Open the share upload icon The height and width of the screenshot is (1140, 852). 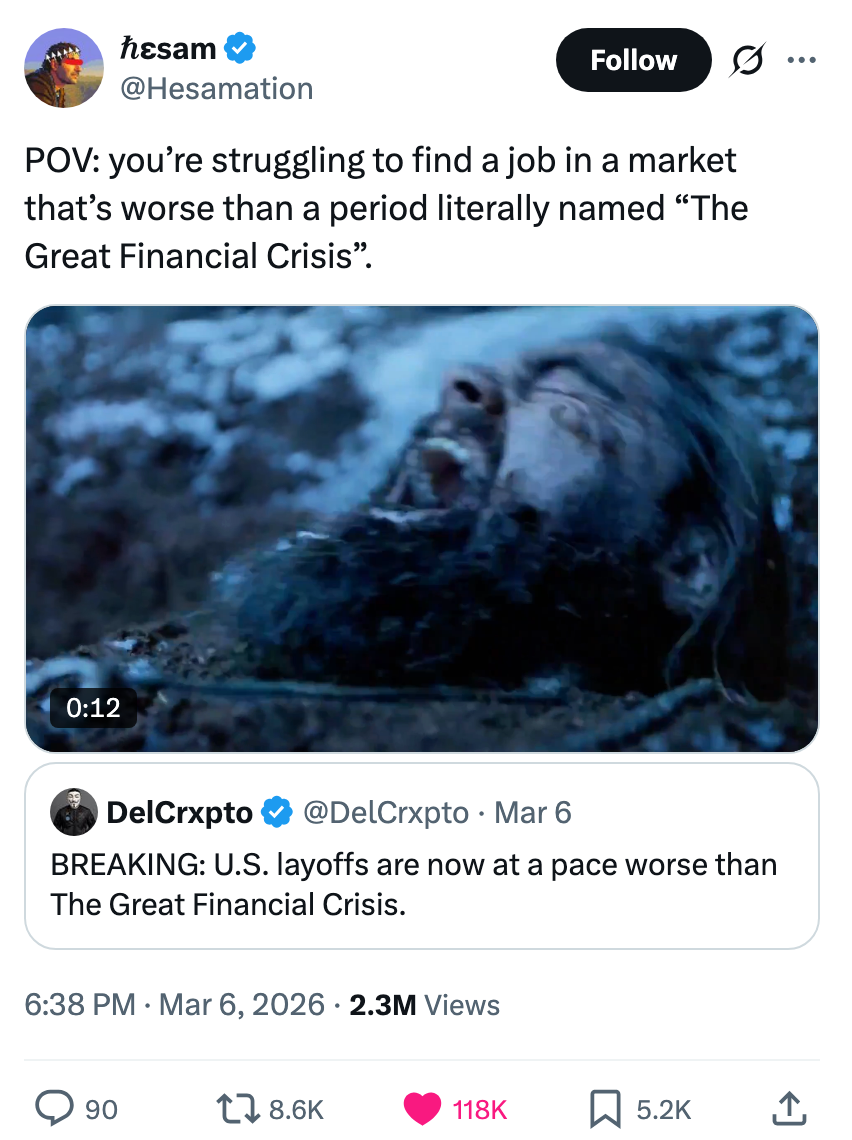[x=789, y=1108]
